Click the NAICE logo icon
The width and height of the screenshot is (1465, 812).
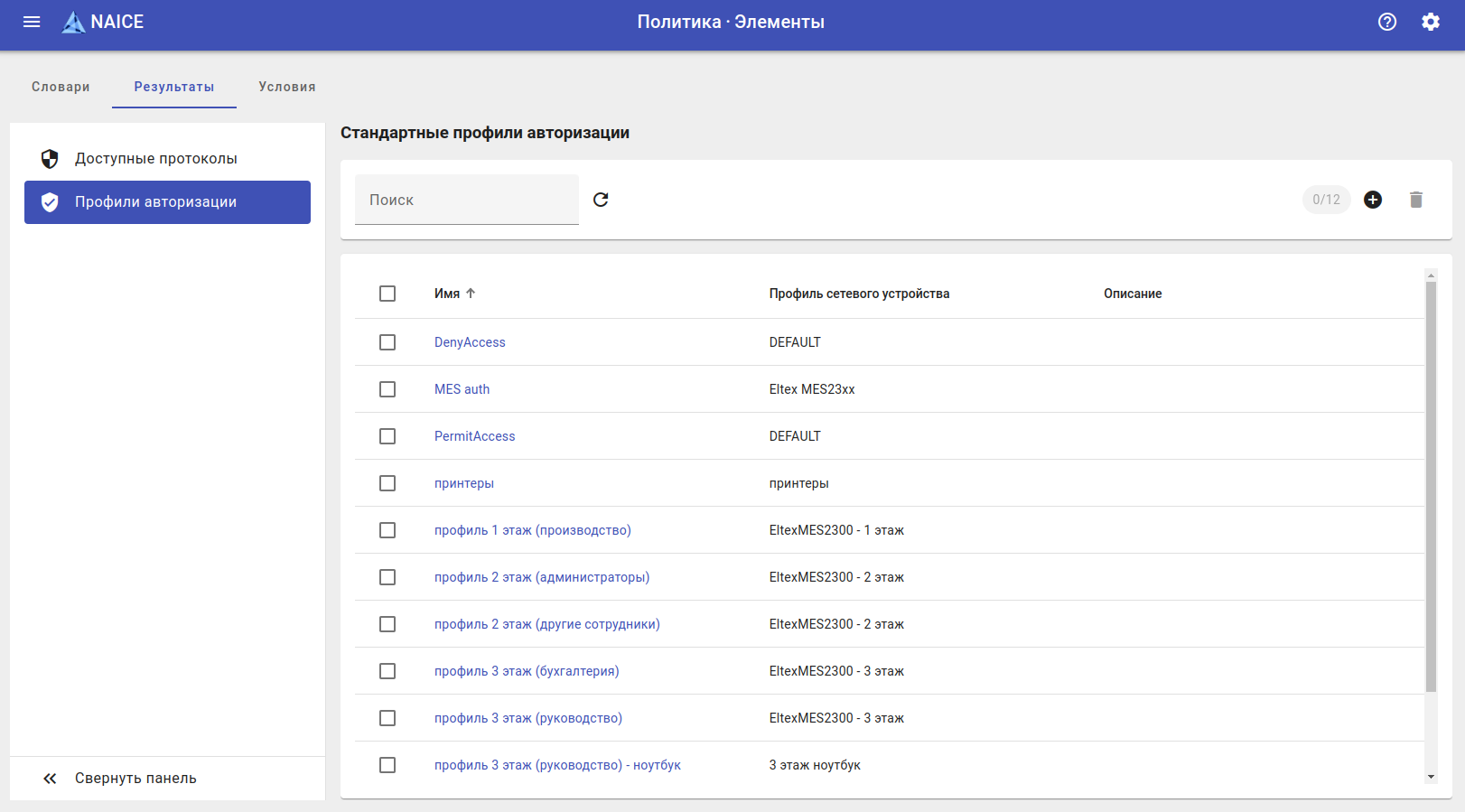(73, 23)
